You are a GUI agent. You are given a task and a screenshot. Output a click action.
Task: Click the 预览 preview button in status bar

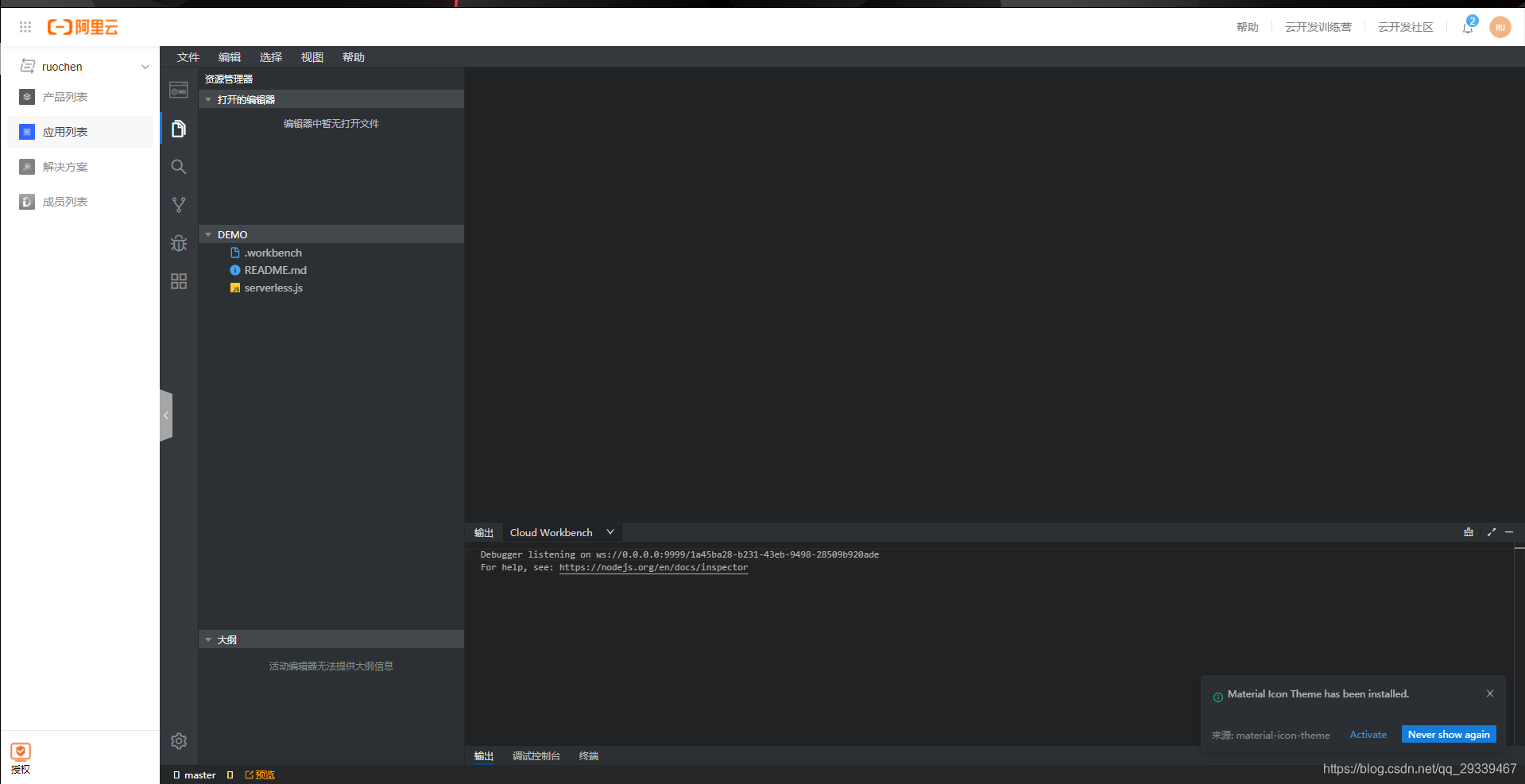coord(260,775)
